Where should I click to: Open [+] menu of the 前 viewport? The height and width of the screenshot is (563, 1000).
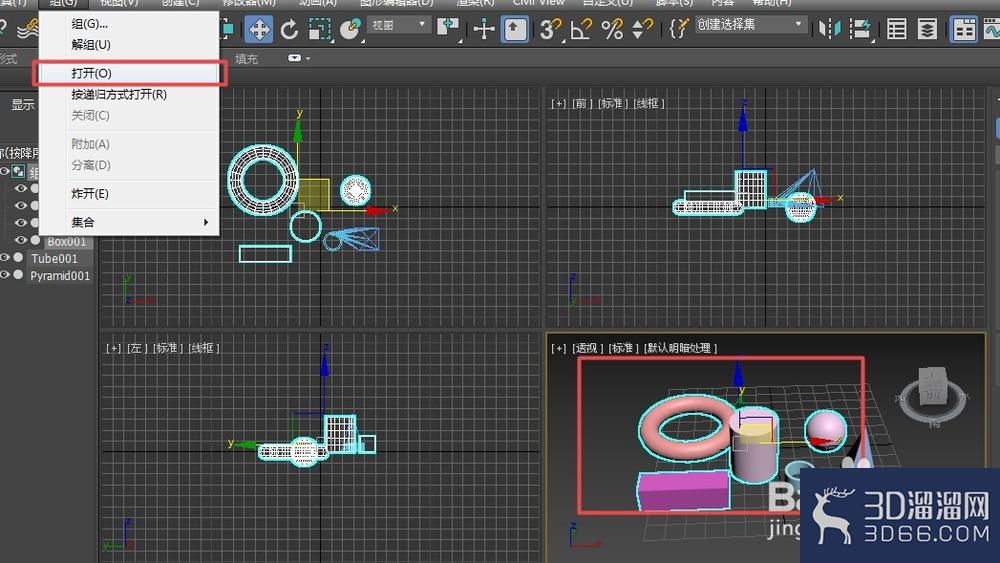point(558,103)
